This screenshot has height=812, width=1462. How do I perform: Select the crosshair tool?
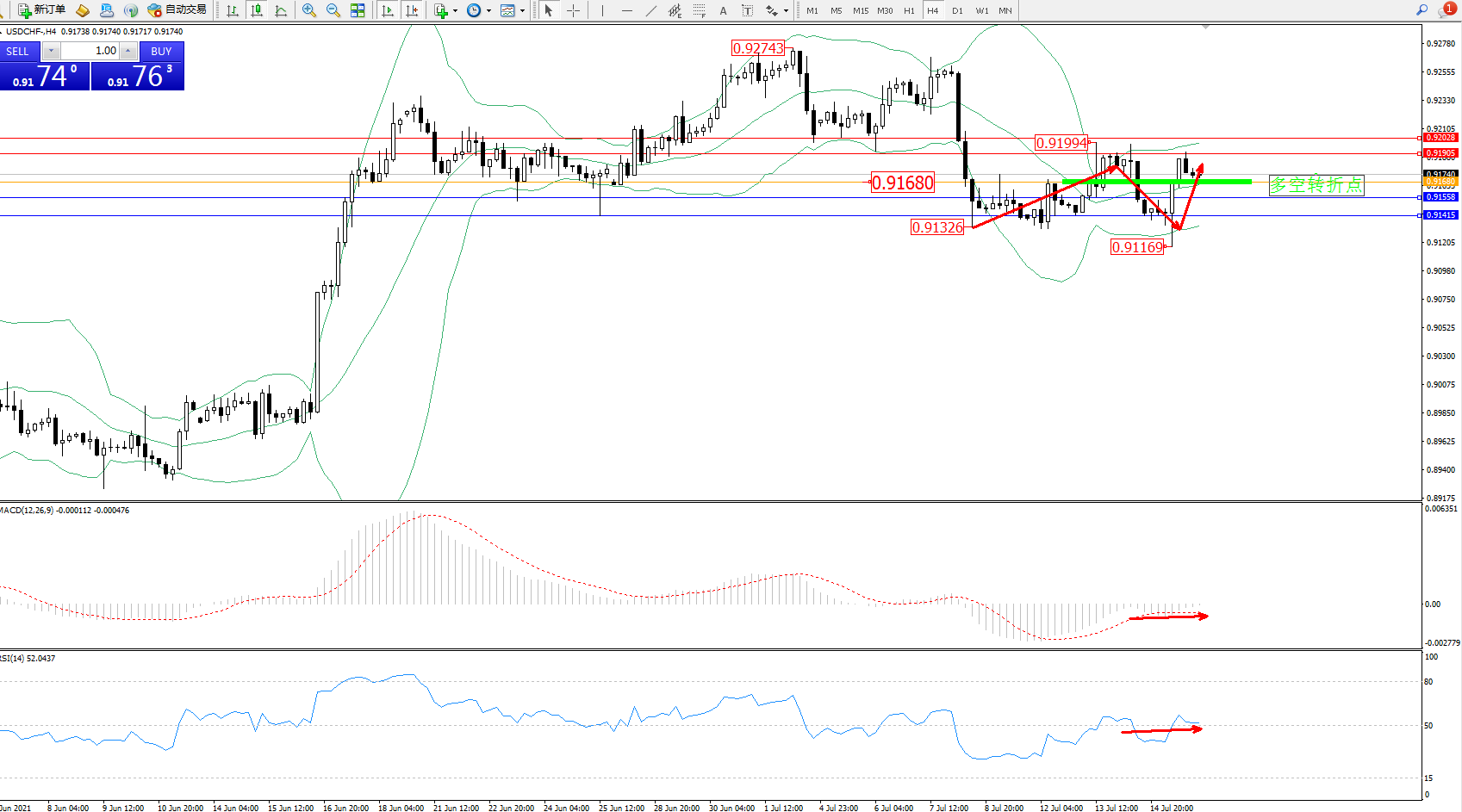(x=574, y=10)
